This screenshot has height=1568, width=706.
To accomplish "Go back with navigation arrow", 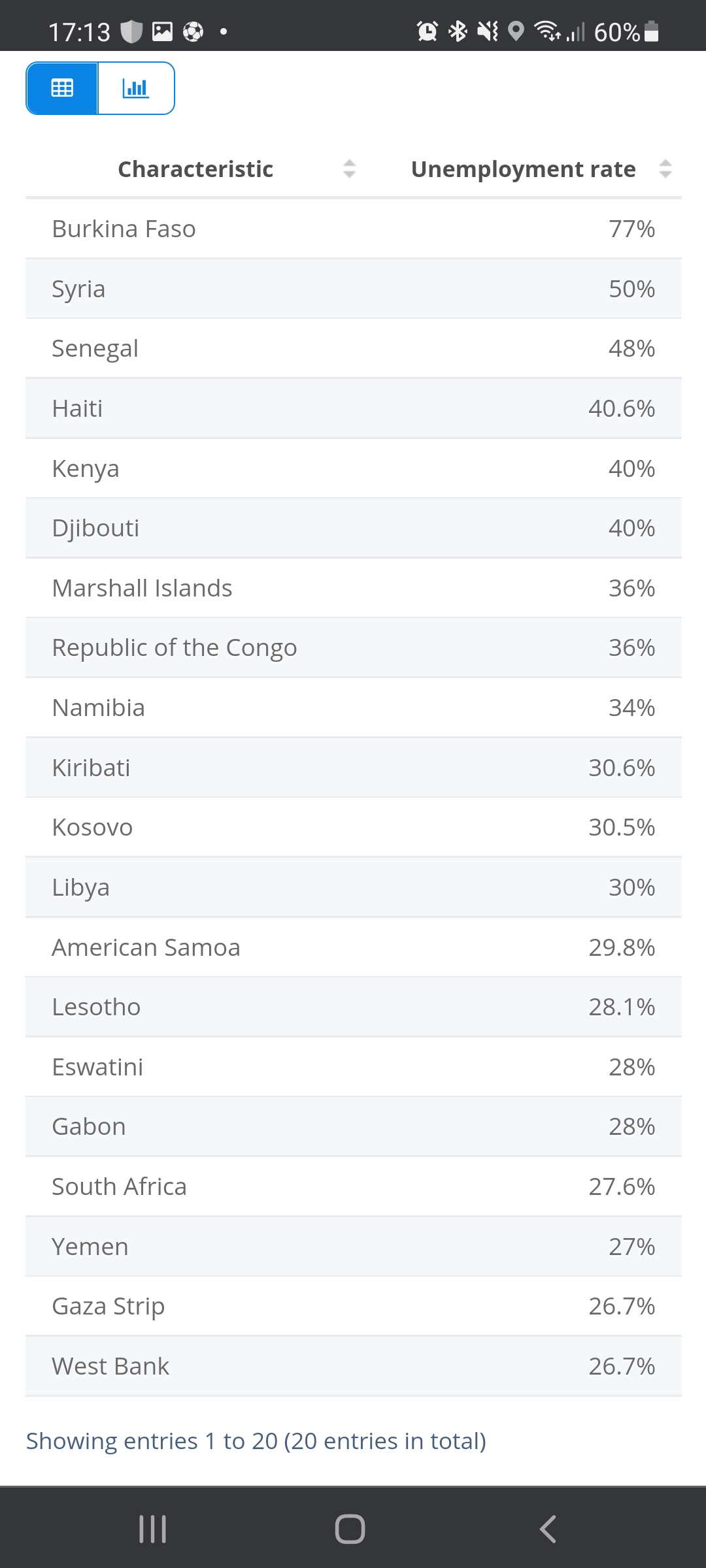I will tap(548, 1529).
